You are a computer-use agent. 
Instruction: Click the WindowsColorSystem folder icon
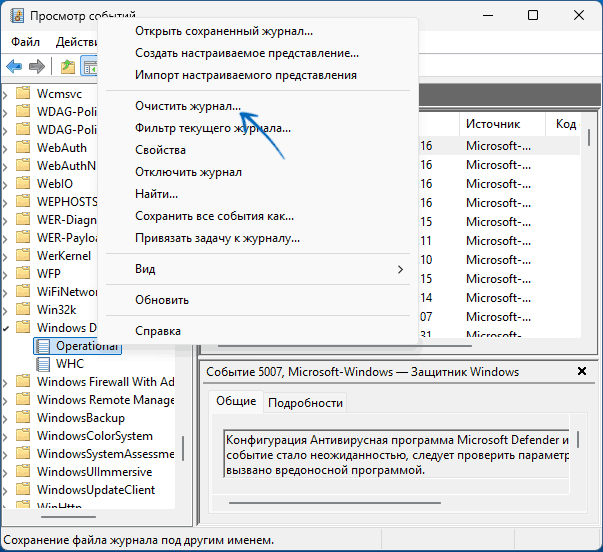coord(23,435)
